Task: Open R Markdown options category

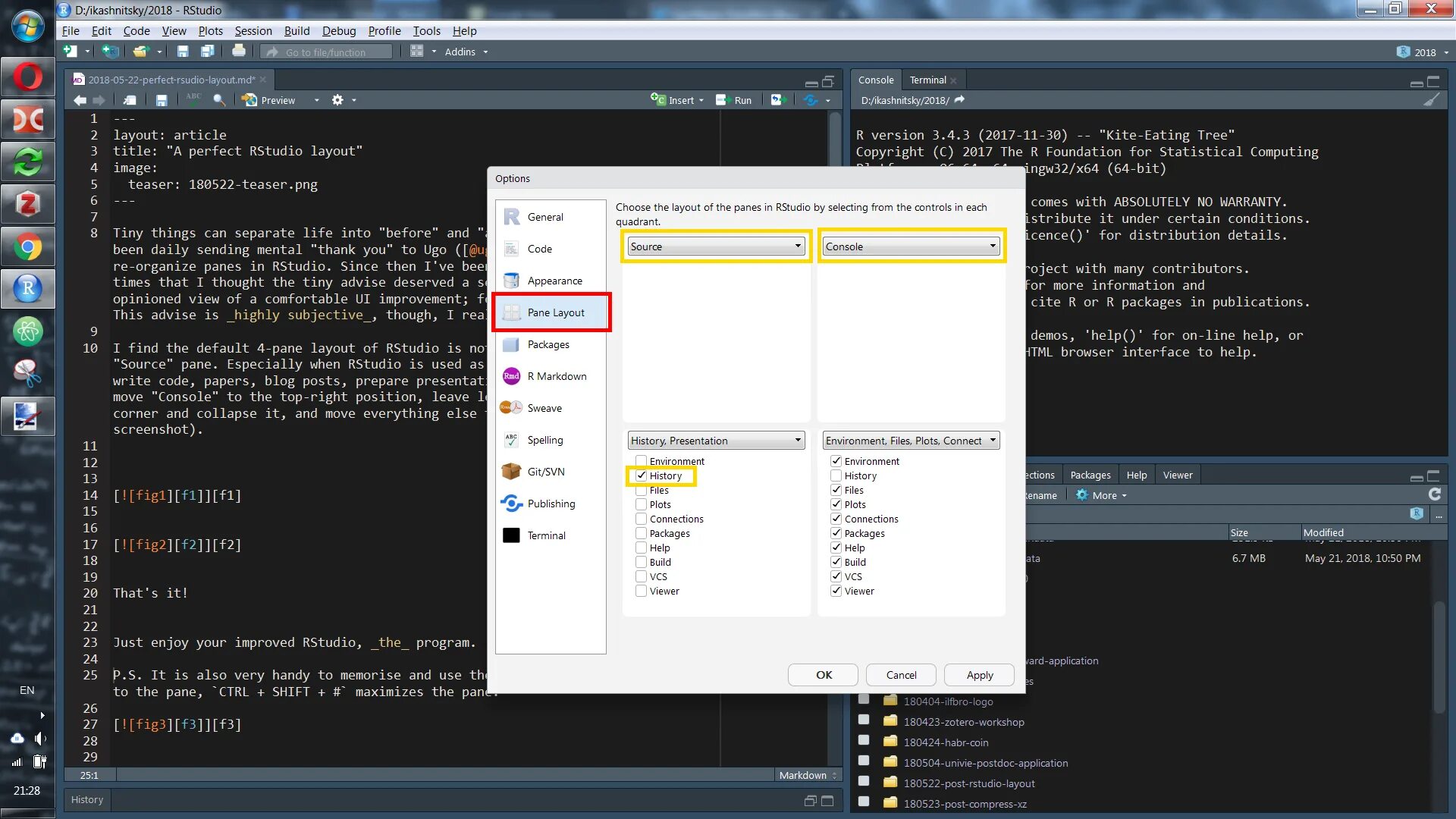Action: pyautogui.click(x=551, y=376)
